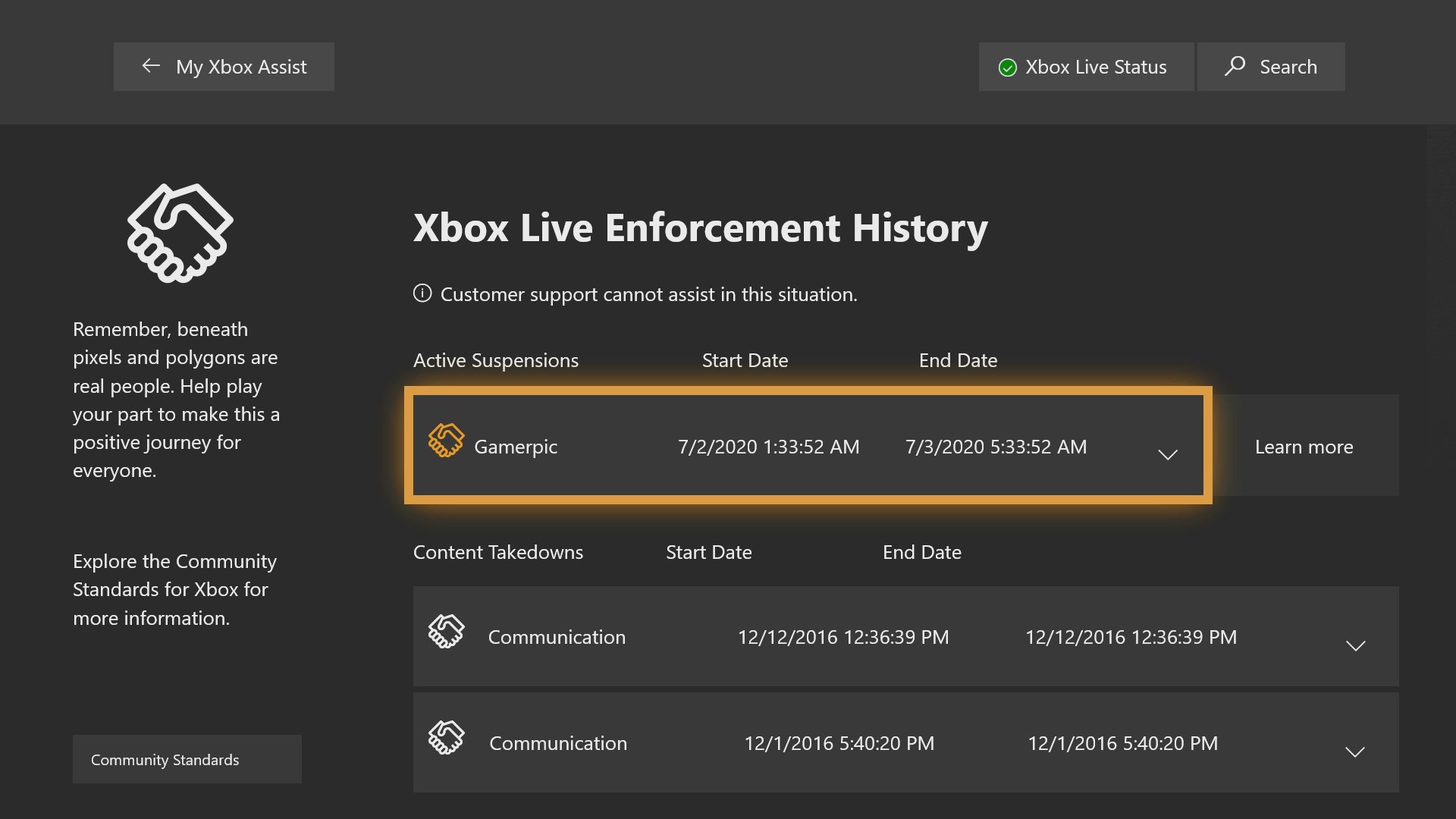Click the orange handshake icon on Gamerpic row
This screenshot has height=819, width=1456.
point(446,440)
